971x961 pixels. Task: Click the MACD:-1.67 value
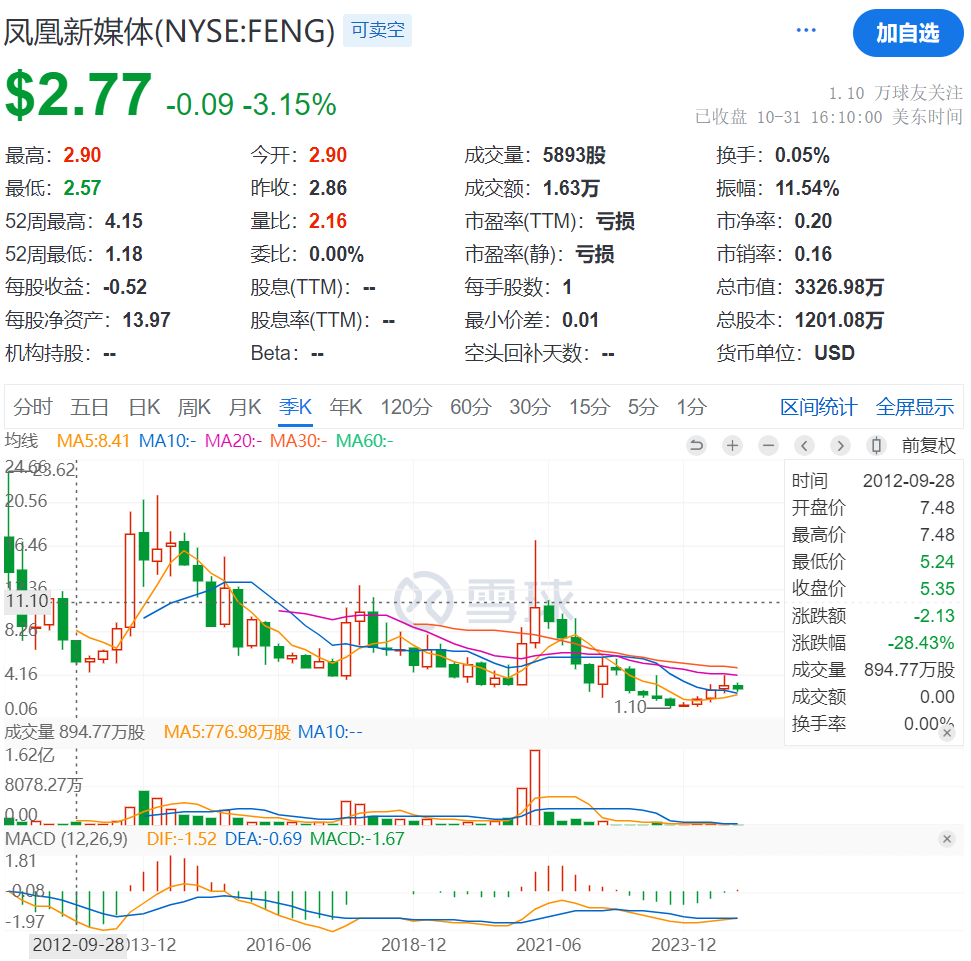(357, 839)
